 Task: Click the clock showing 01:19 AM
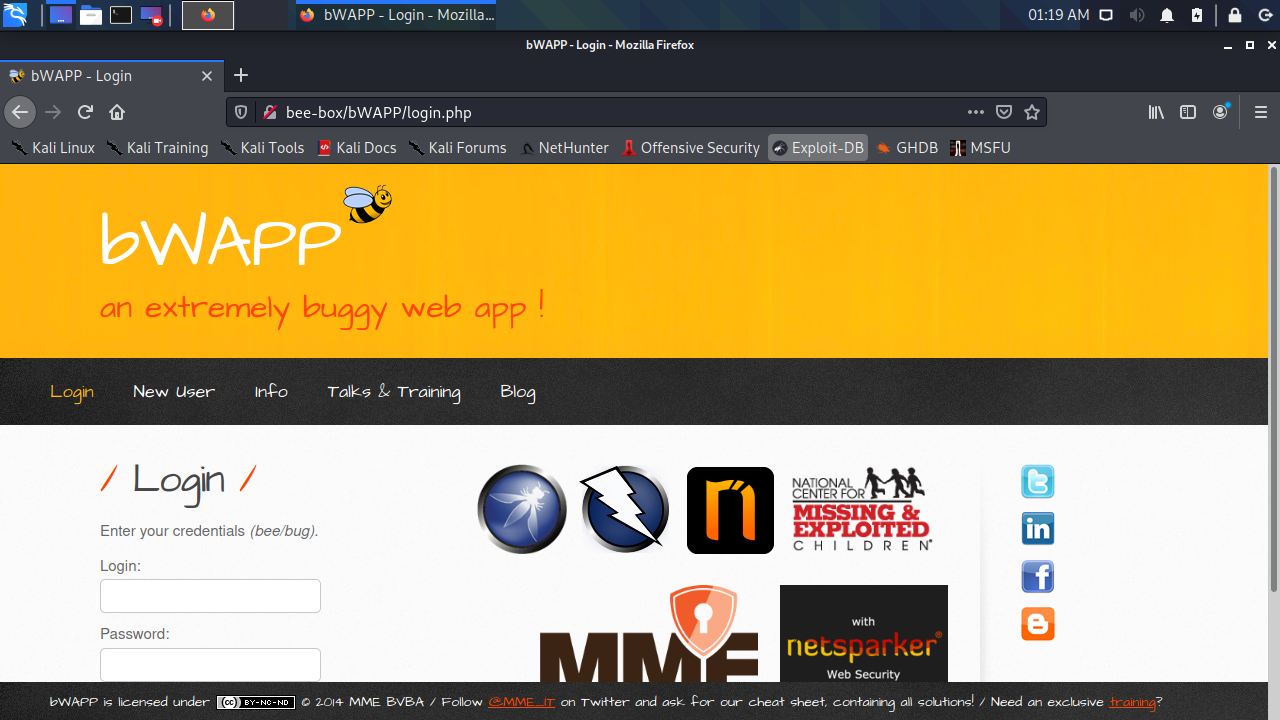tap(1059, 15)
